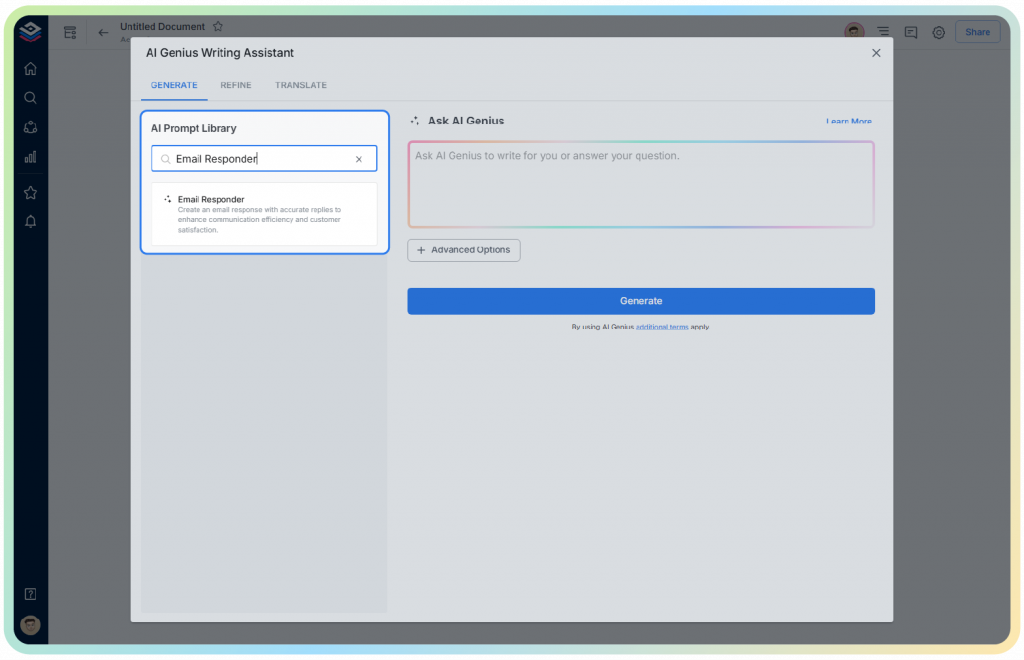Switch to the REFINE tab

click(x=235, y=85)
